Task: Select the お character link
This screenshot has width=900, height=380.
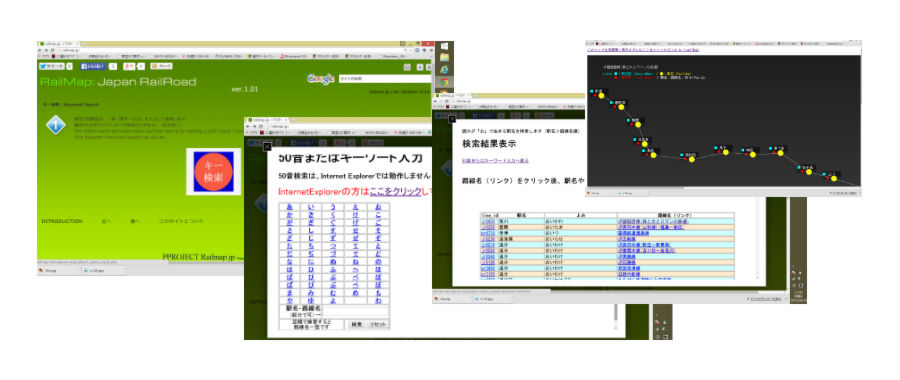Action: click(378, 206)
